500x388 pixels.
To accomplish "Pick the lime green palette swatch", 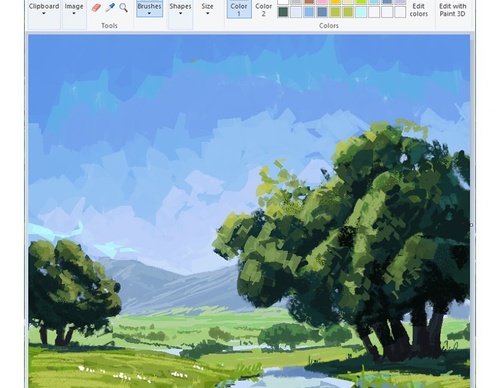I will click(361, 2).
